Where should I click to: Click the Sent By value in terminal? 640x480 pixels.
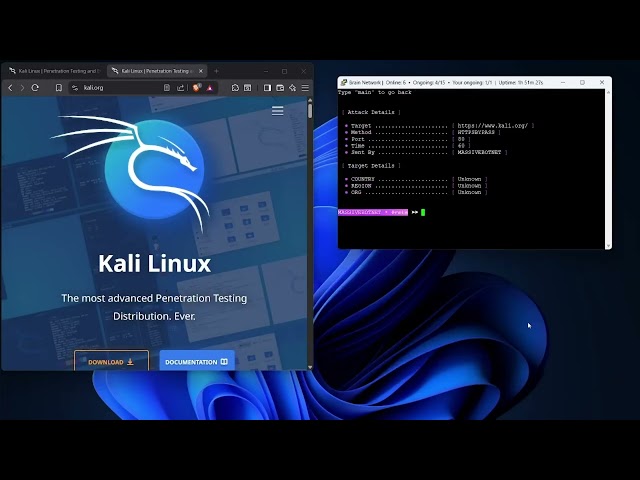tap(479, 152)
